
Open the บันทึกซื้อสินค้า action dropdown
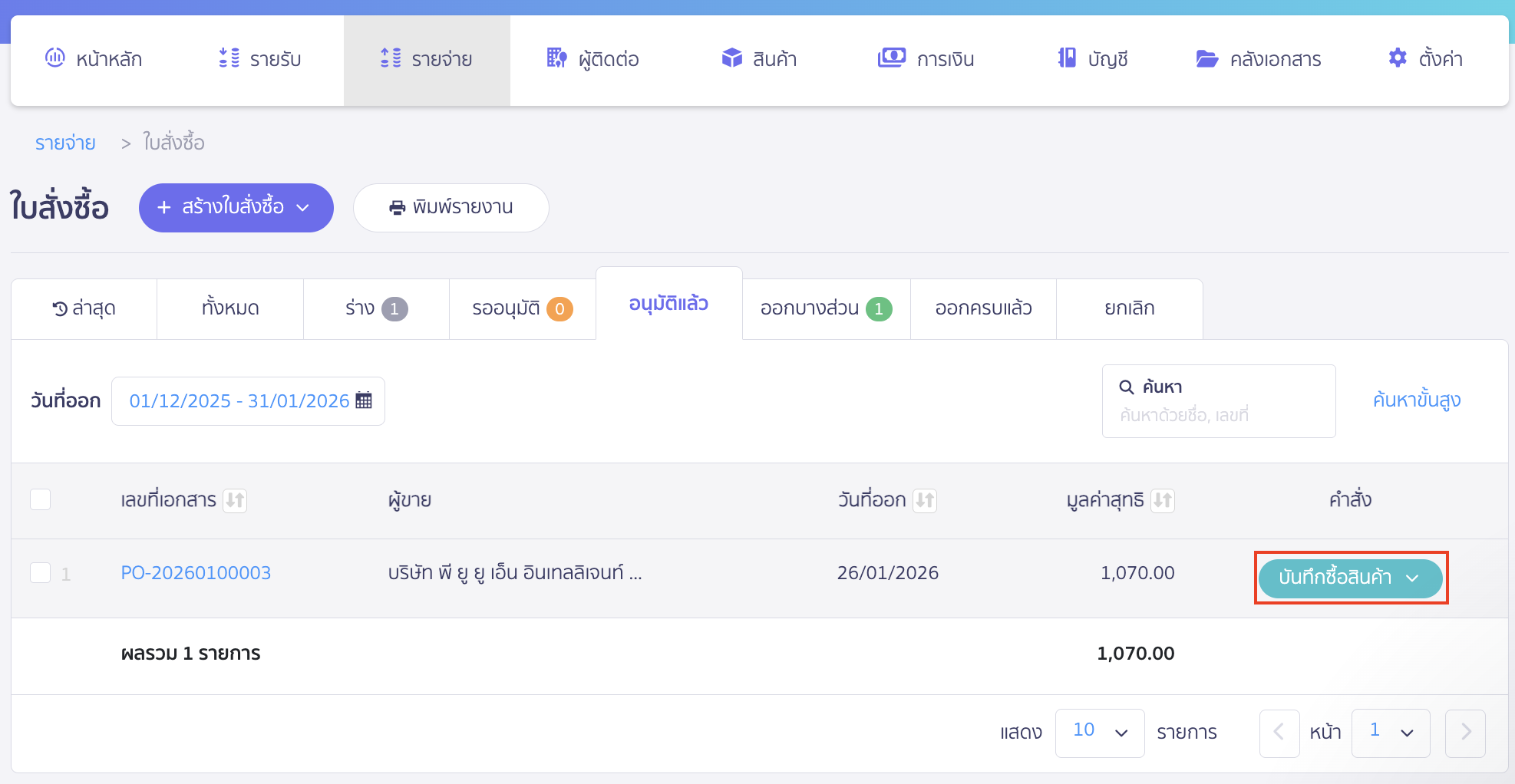(1350, 578)
